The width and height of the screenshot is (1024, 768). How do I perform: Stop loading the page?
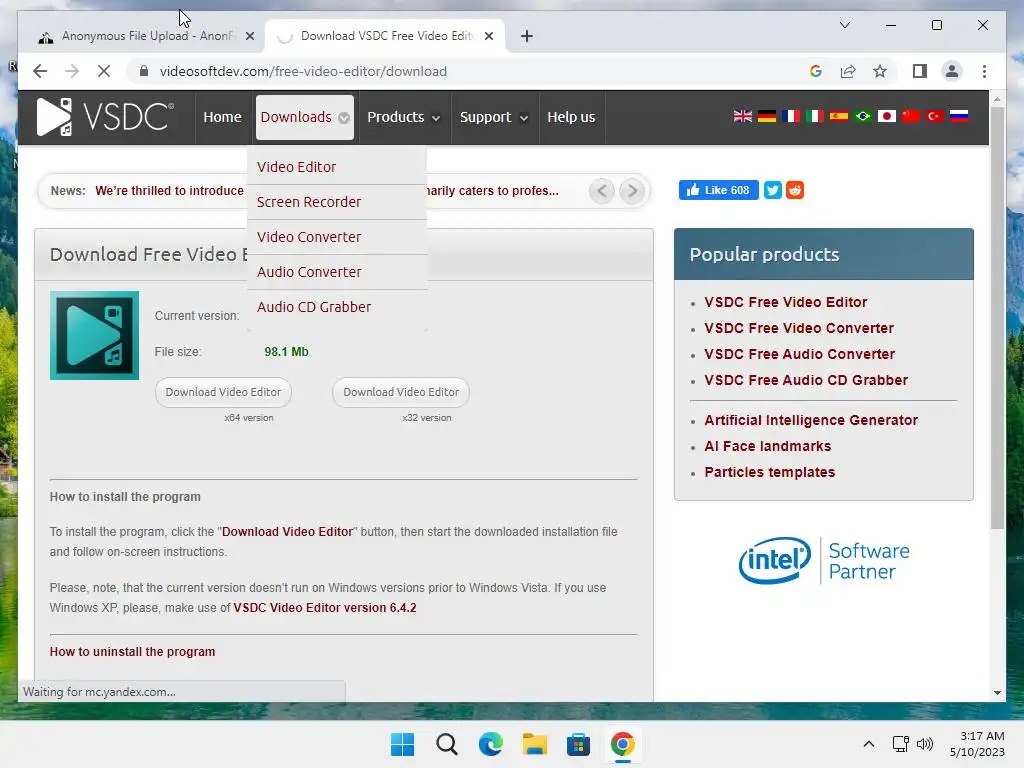[x=104, y=71]
